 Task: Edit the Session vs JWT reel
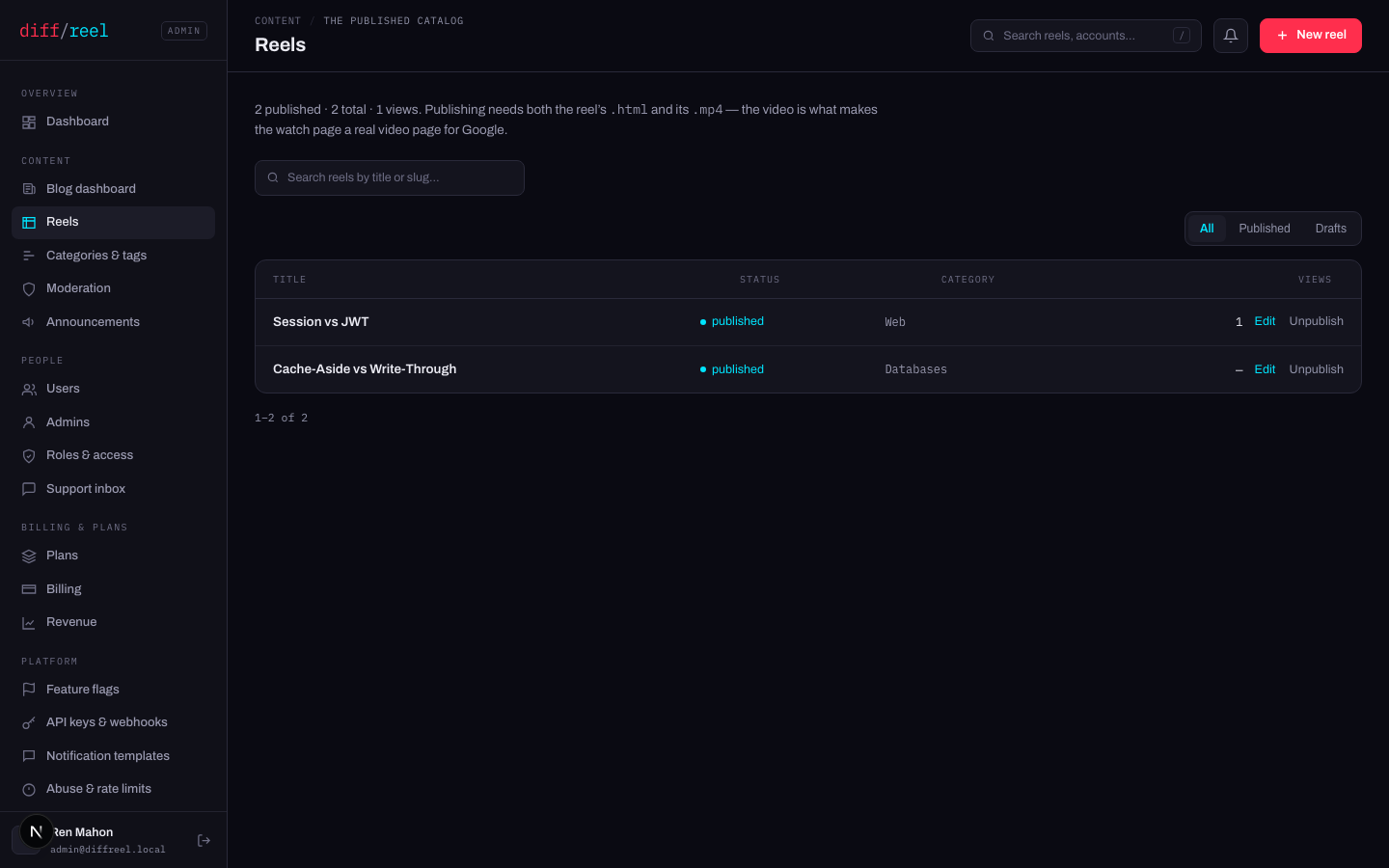tap(1265, 321)
